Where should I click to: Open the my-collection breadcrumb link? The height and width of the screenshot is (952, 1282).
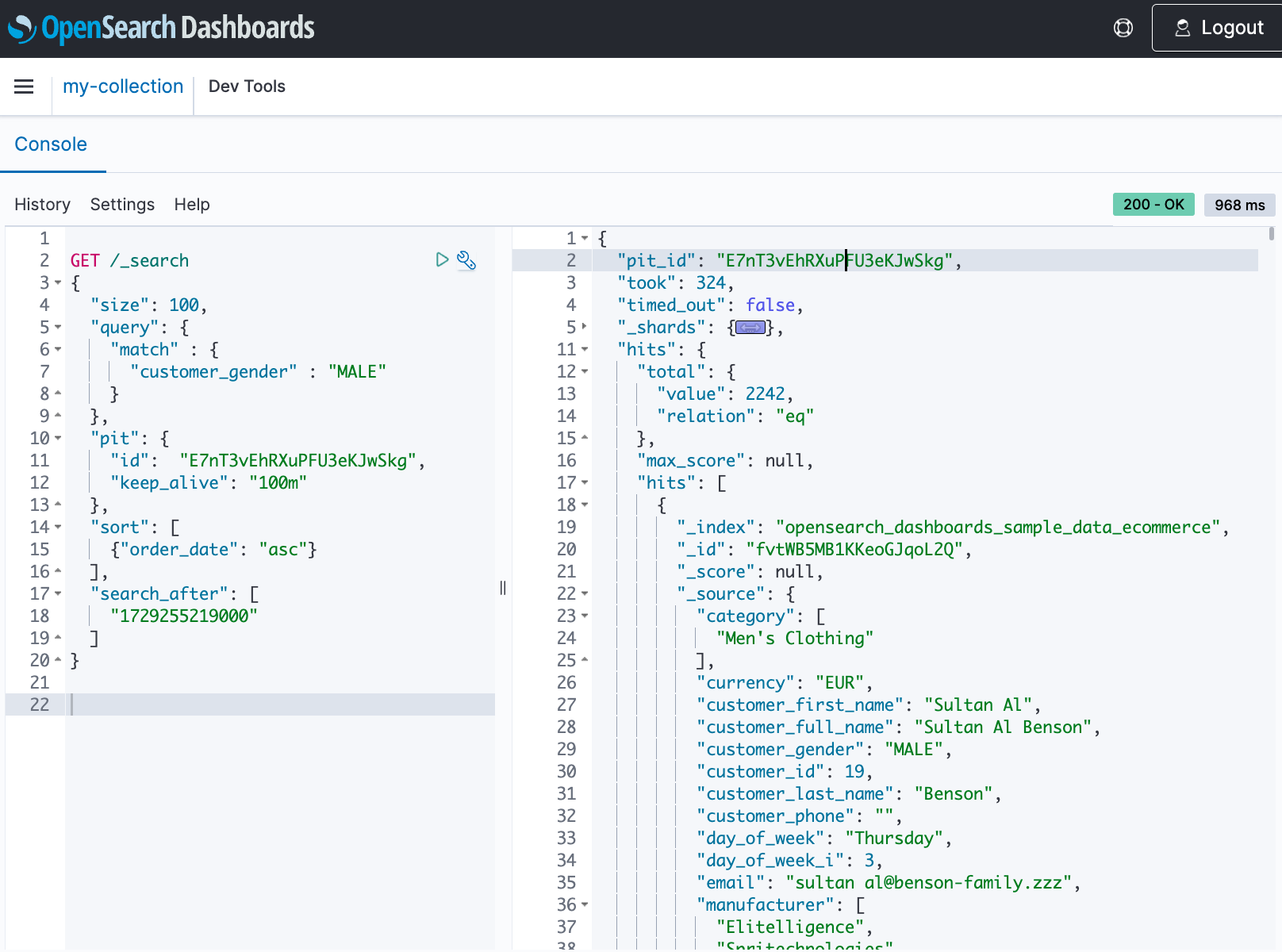(123, 86)
